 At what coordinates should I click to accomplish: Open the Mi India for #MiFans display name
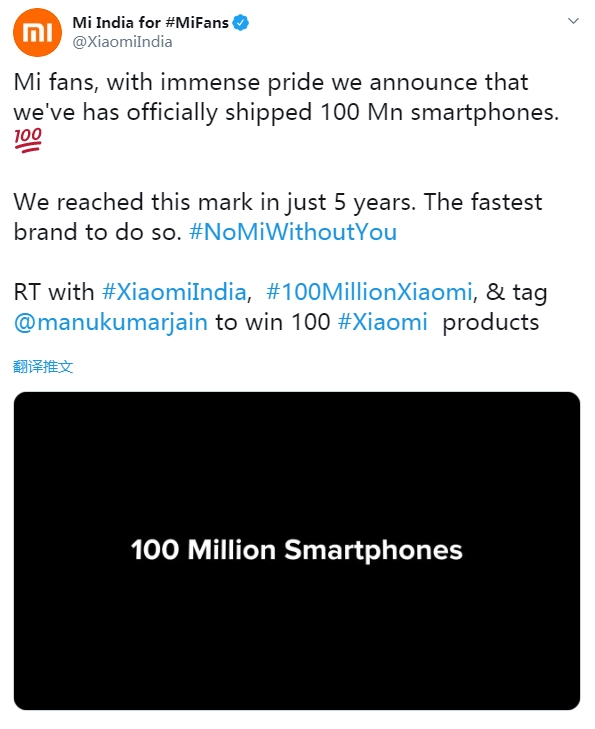click(150, 22)
